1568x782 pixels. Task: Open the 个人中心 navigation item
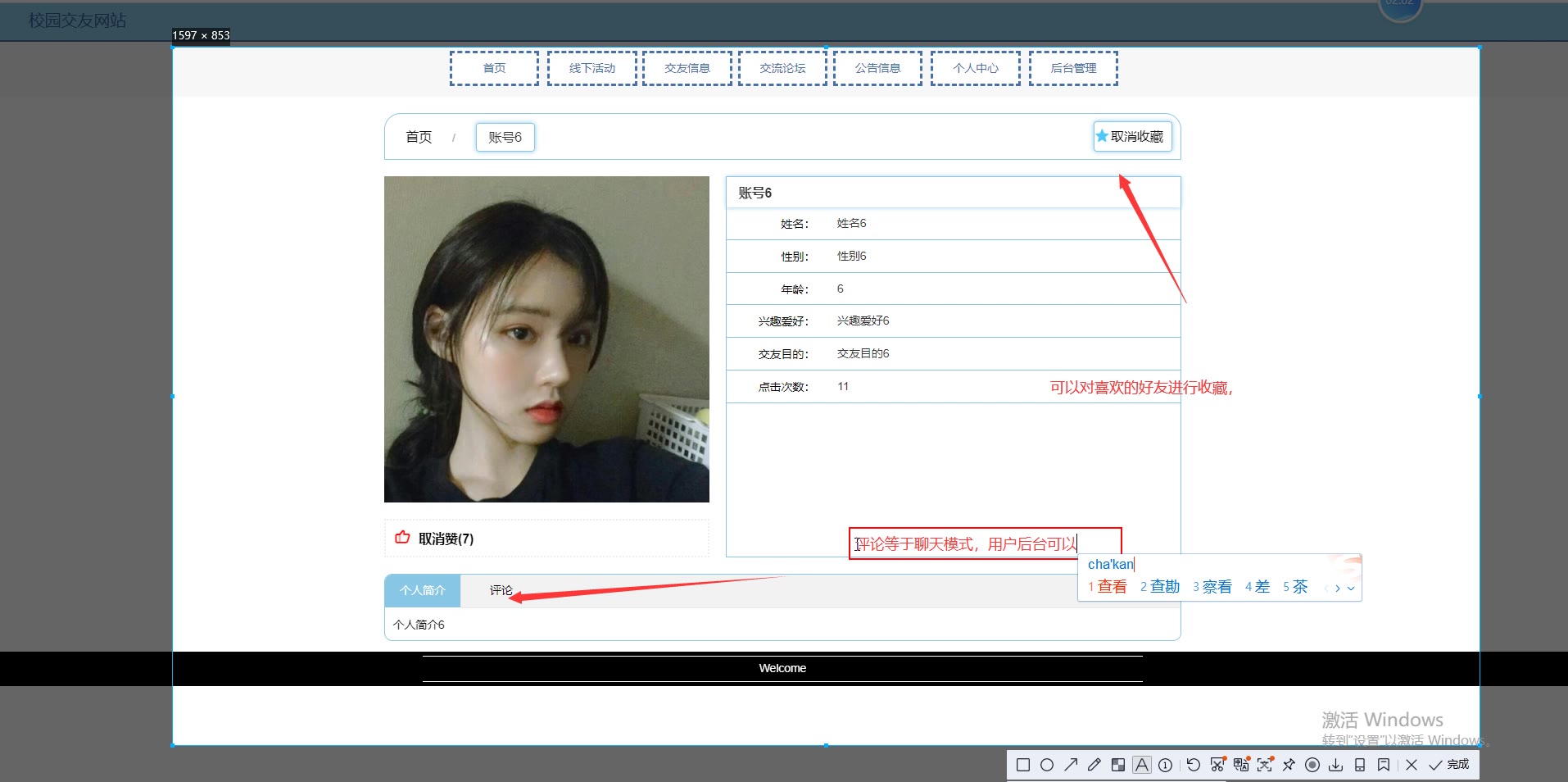[x=975, y=68]
